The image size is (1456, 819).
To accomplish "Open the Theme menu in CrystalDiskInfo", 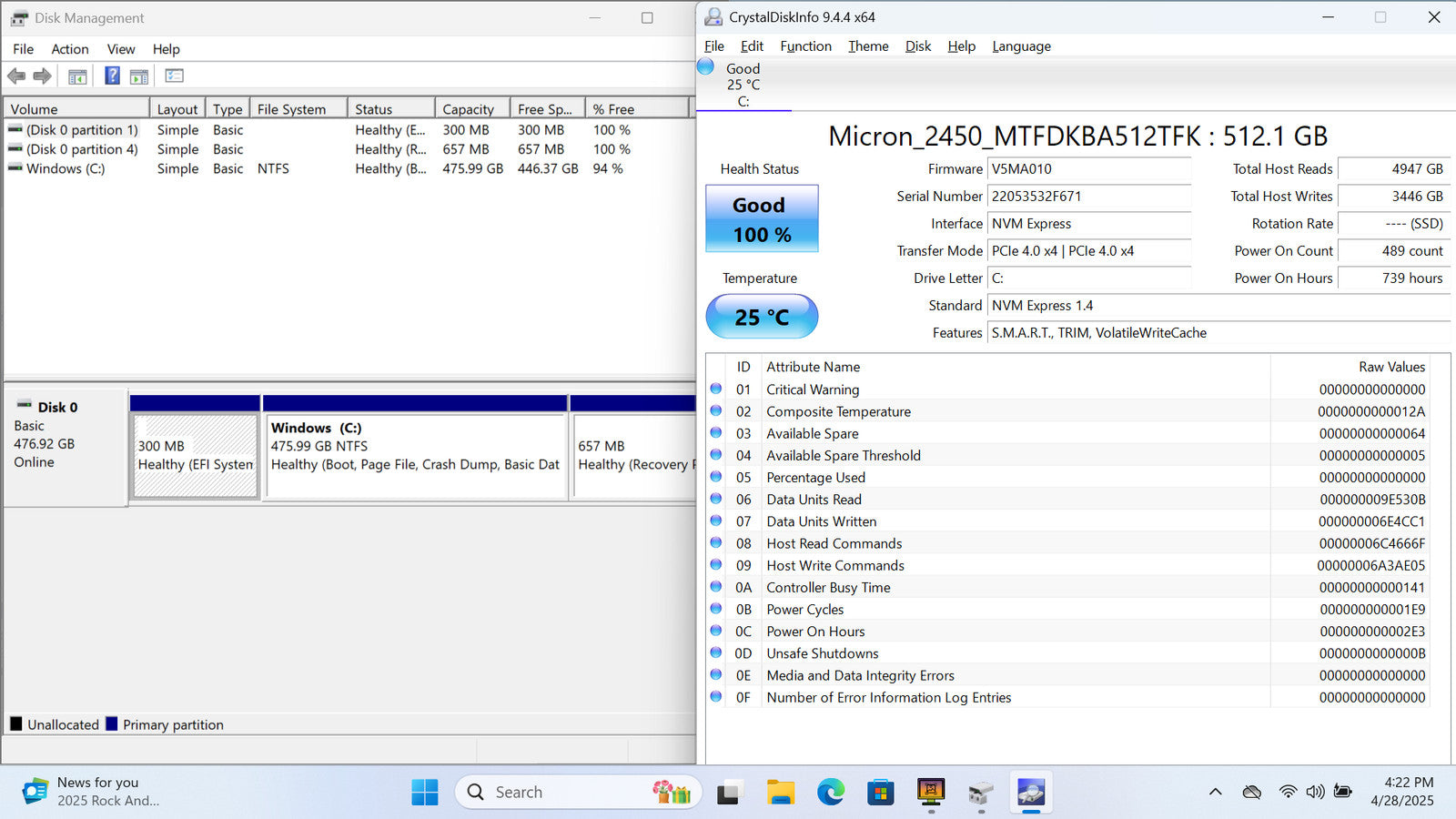I will pos(868,46).
